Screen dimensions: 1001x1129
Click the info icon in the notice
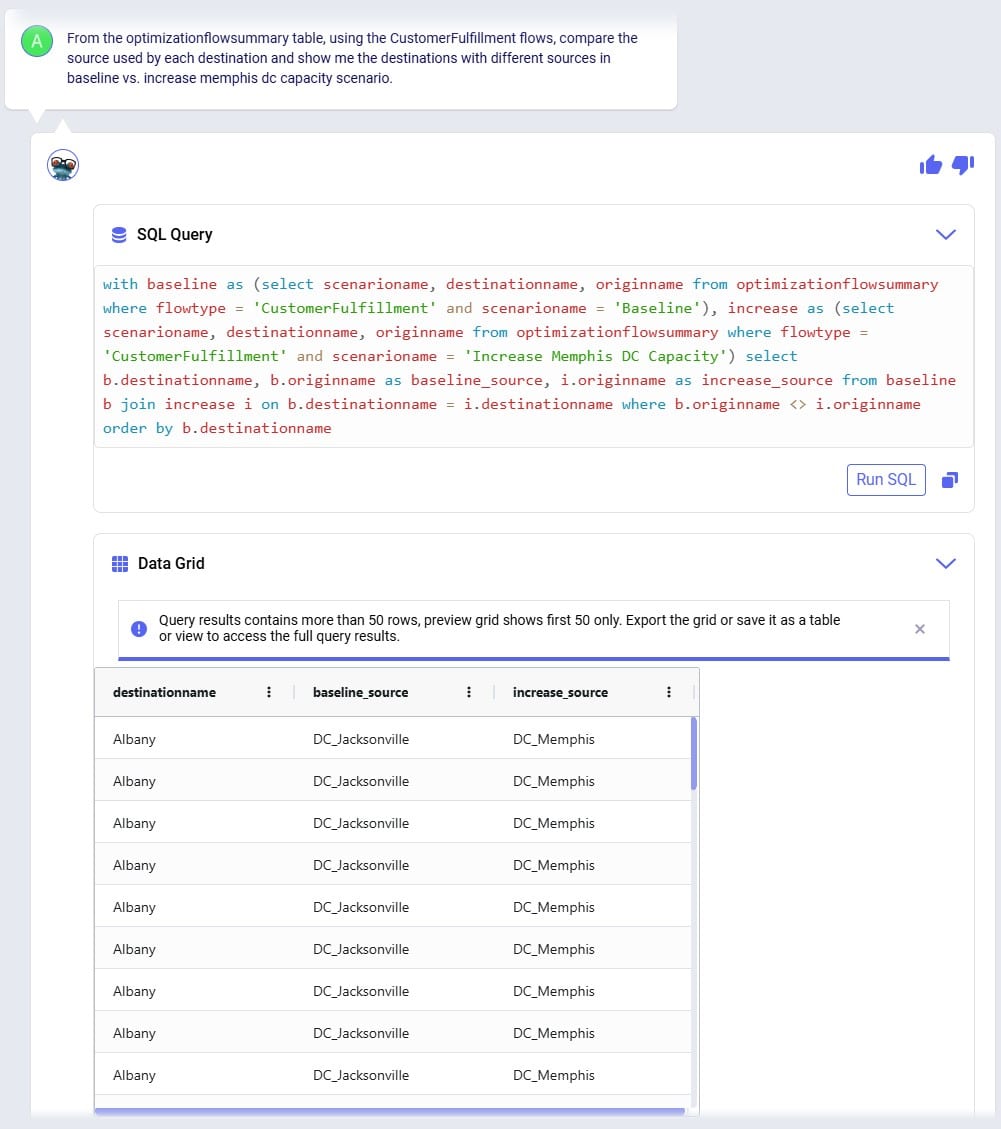point(139,629)
